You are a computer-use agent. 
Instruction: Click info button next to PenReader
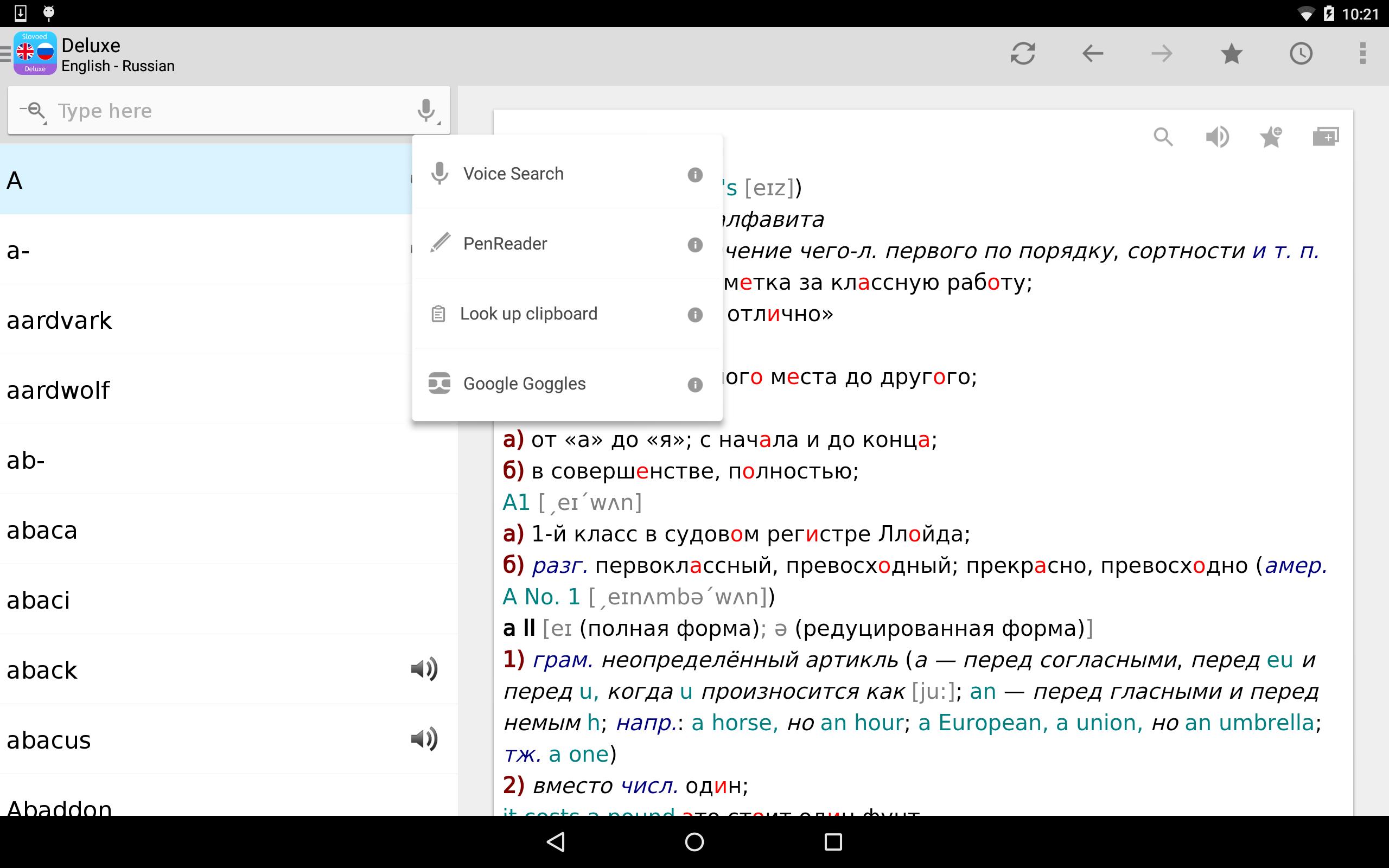(x=697, y=244)
